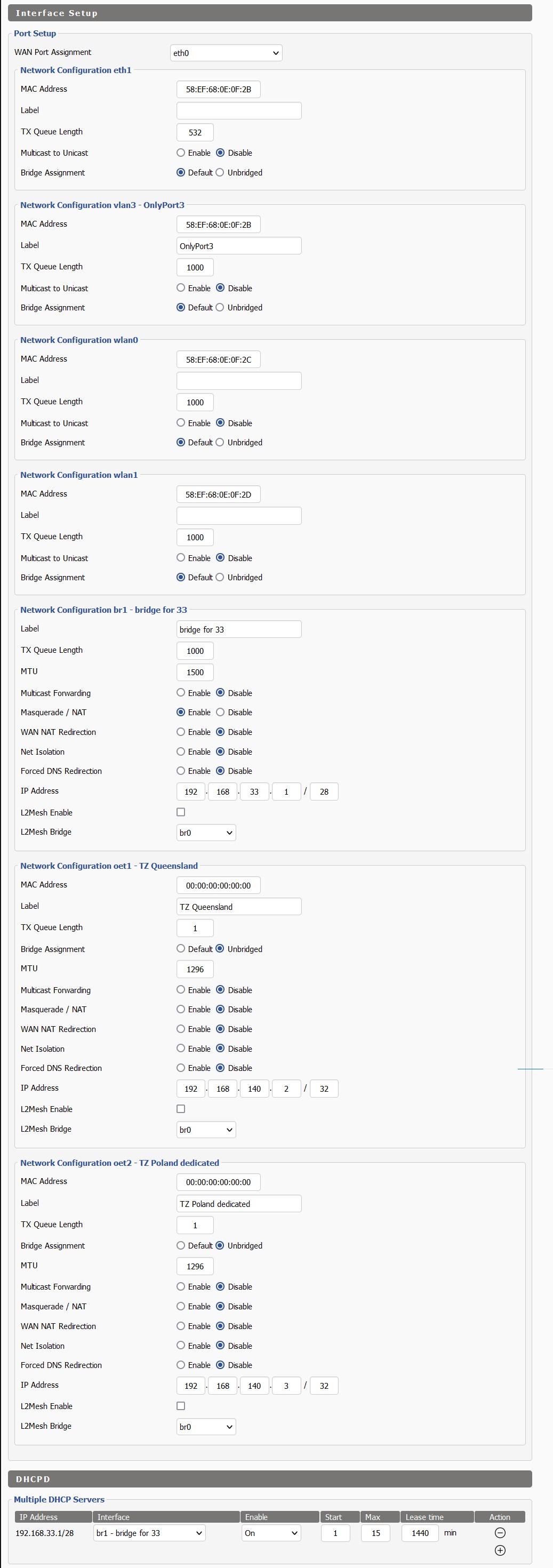Open the DHCP Enable On dropdown
Screen dimensions: 553x1568
271,1533
